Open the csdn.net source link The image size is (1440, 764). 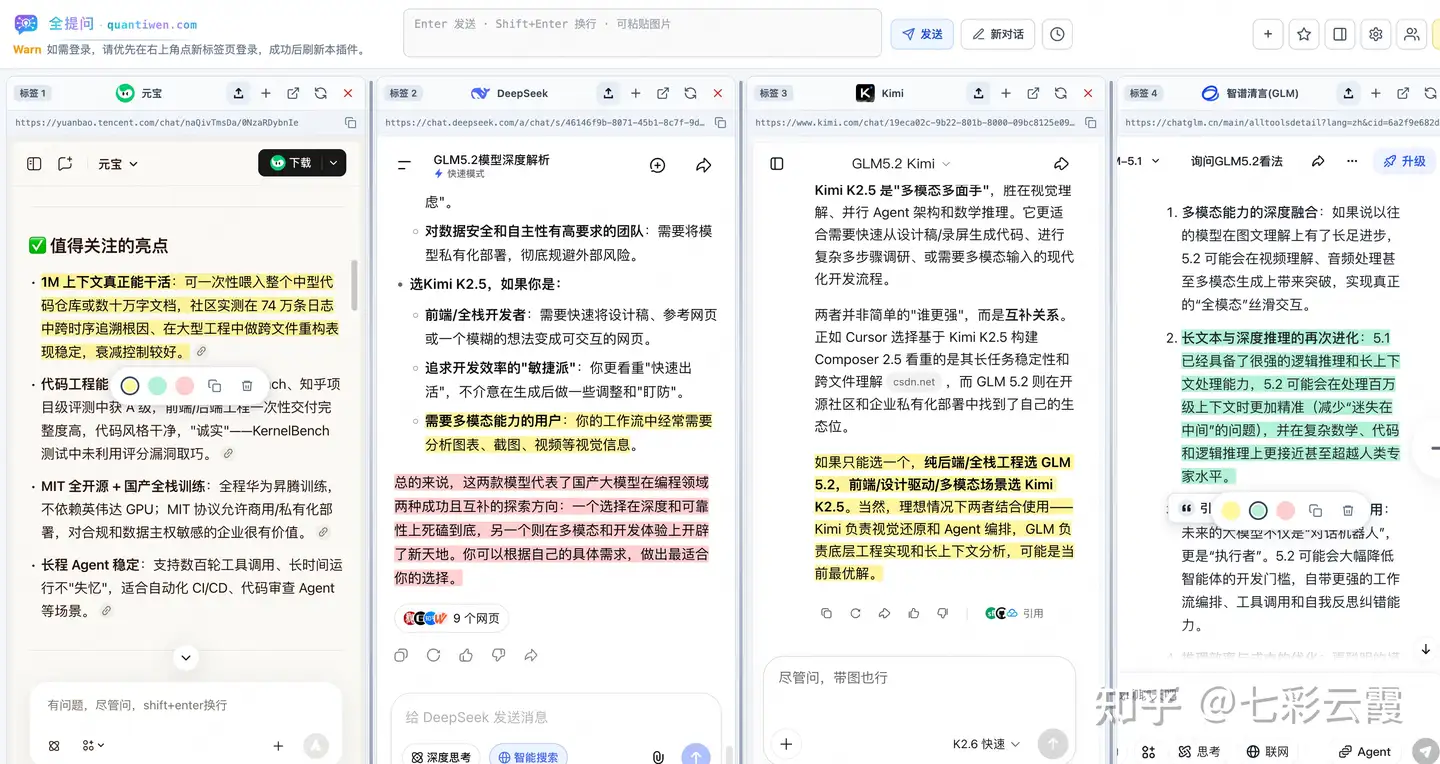914,381
